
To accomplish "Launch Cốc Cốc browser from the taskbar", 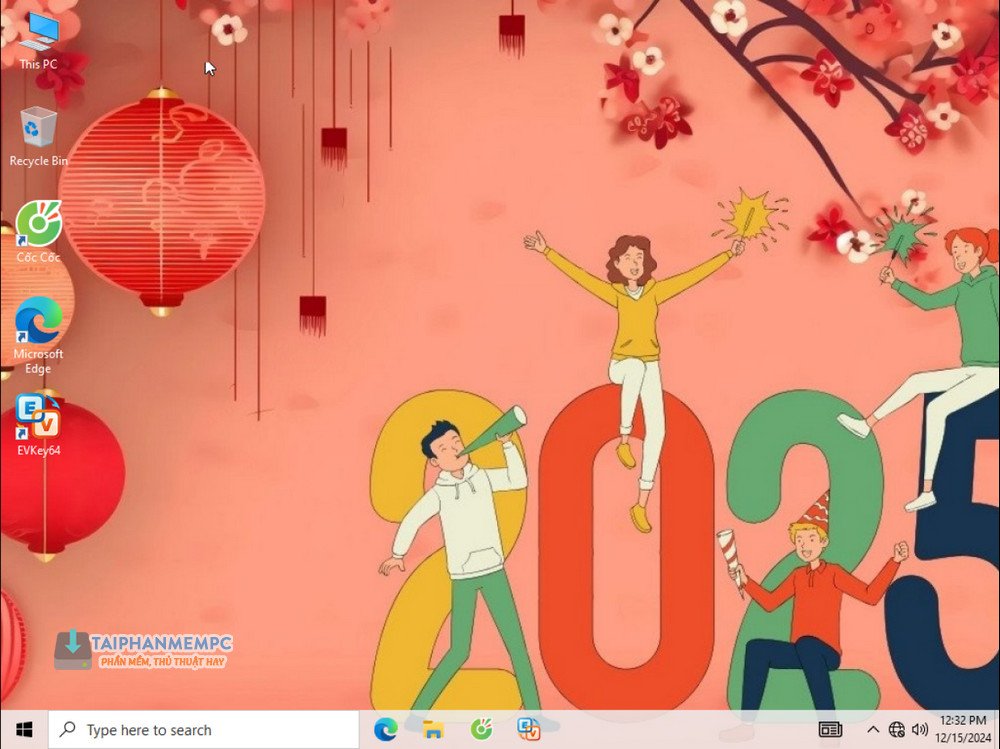I will coord(481,730).
